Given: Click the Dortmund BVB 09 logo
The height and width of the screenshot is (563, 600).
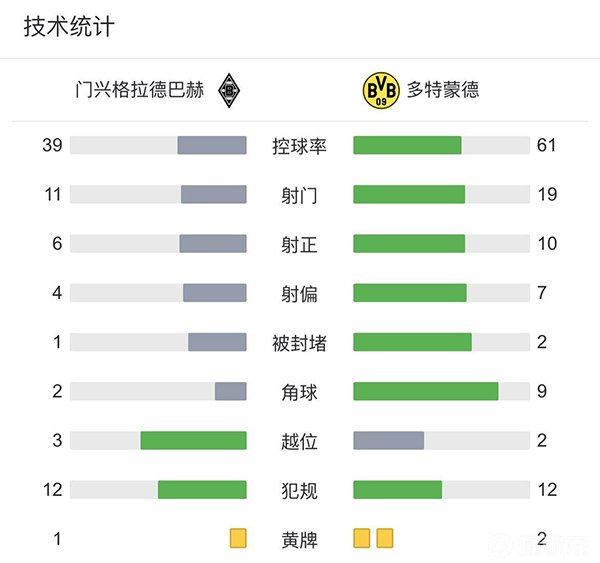Looking at the screenshot, I should pyautogui.click(x=380, y=90).
